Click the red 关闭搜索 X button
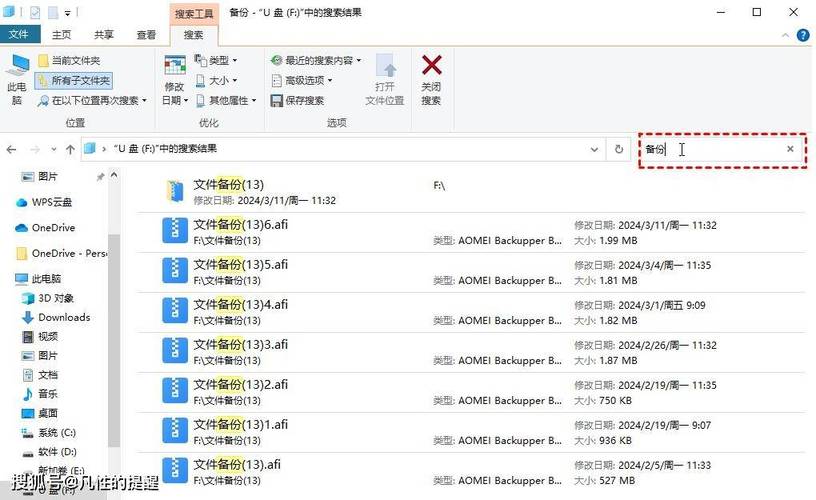 [431, 79]
